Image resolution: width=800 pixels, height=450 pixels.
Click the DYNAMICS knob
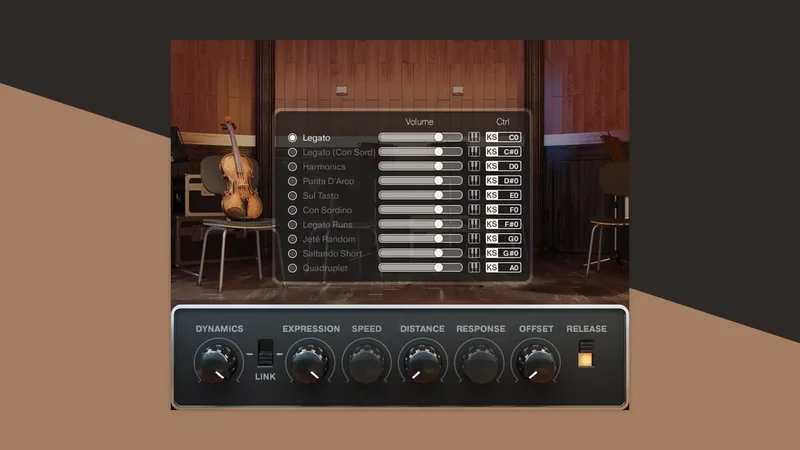[x=219, y=364]
